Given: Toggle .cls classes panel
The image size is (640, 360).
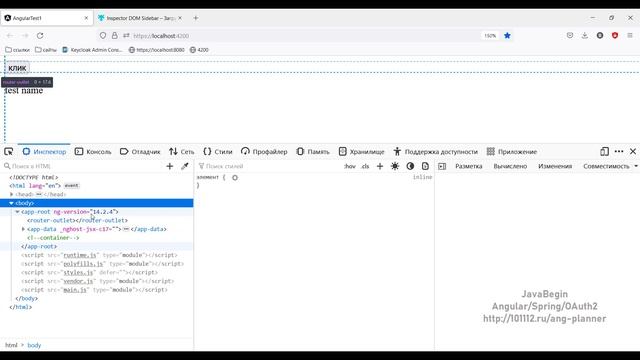Looking at the screenshot, I should coord(365,166).
